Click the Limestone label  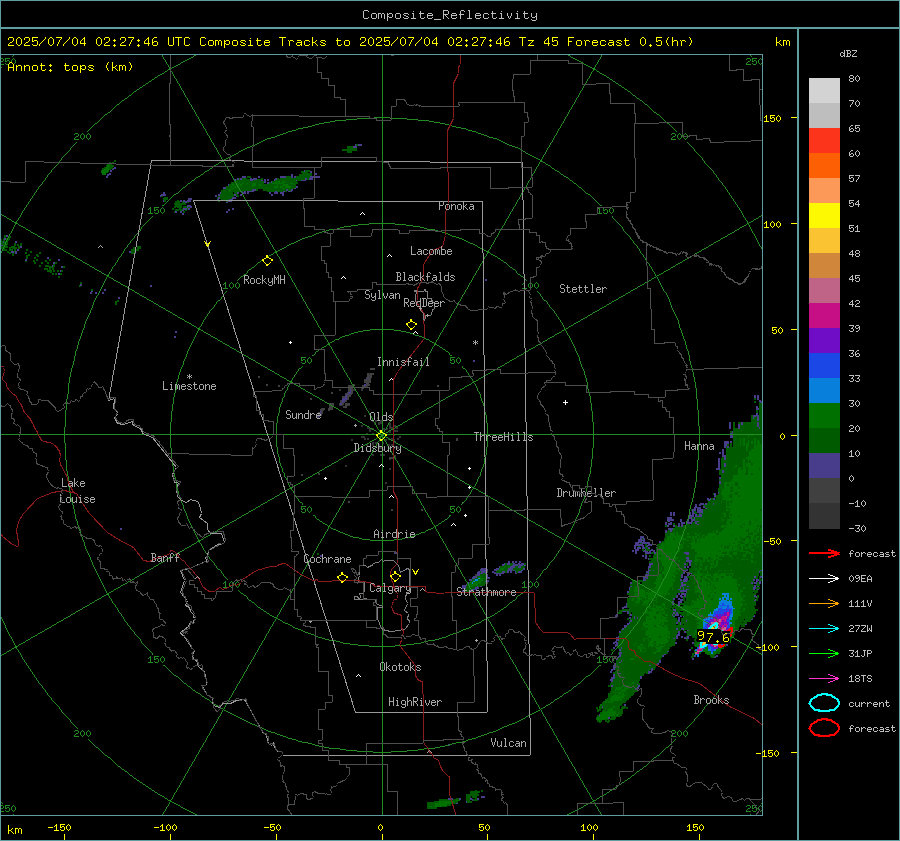189,386
